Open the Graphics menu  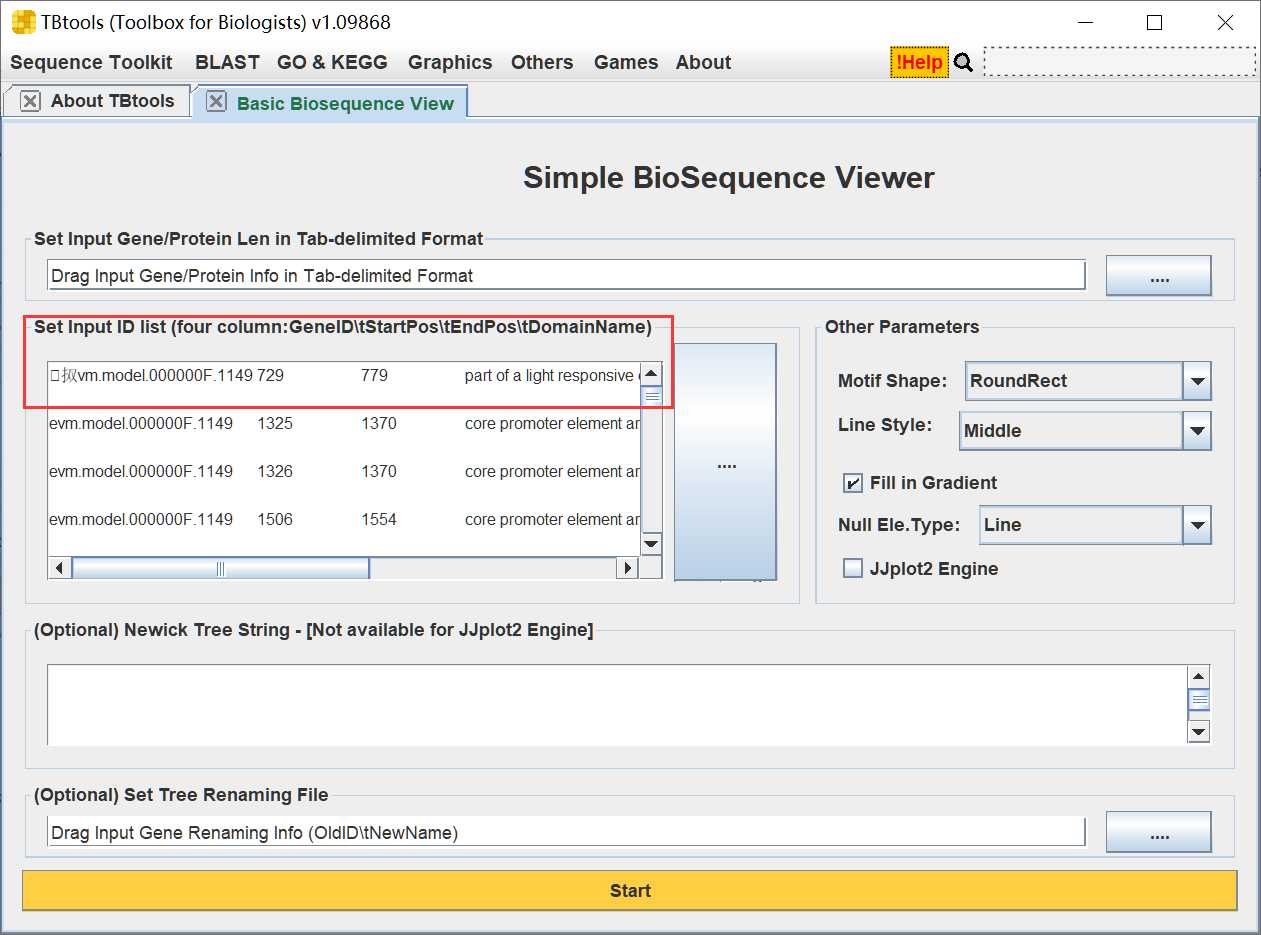[x=450, y=62]
